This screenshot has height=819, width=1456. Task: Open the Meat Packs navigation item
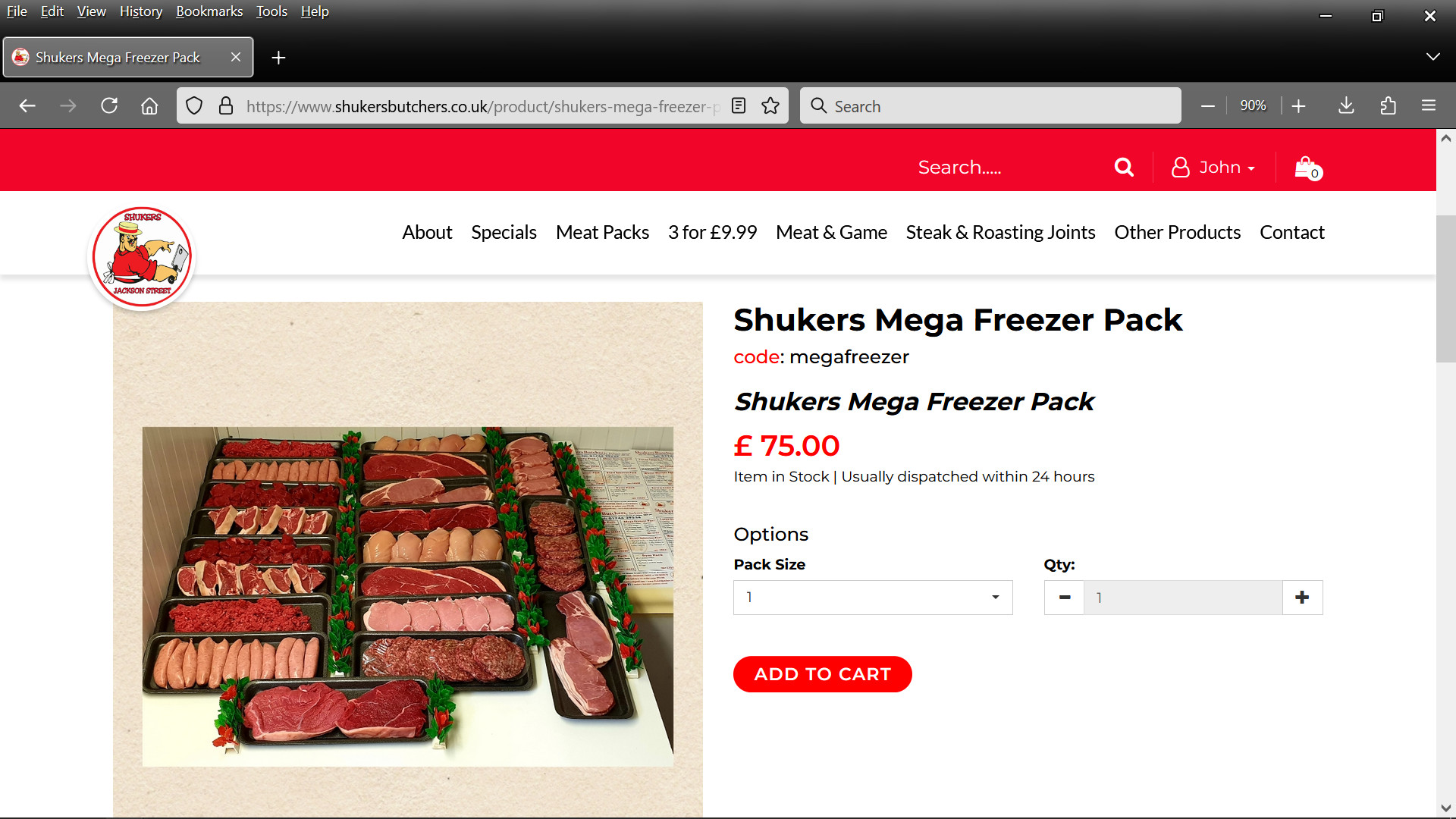point(602,232)
